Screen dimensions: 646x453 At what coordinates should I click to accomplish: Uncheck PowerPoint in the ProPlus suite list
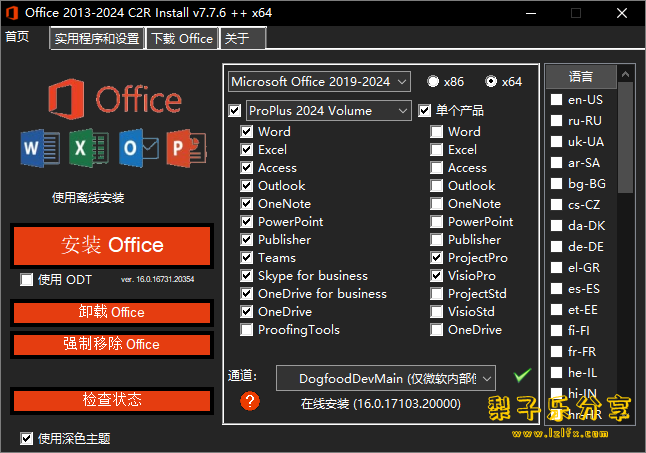(247, 222)
